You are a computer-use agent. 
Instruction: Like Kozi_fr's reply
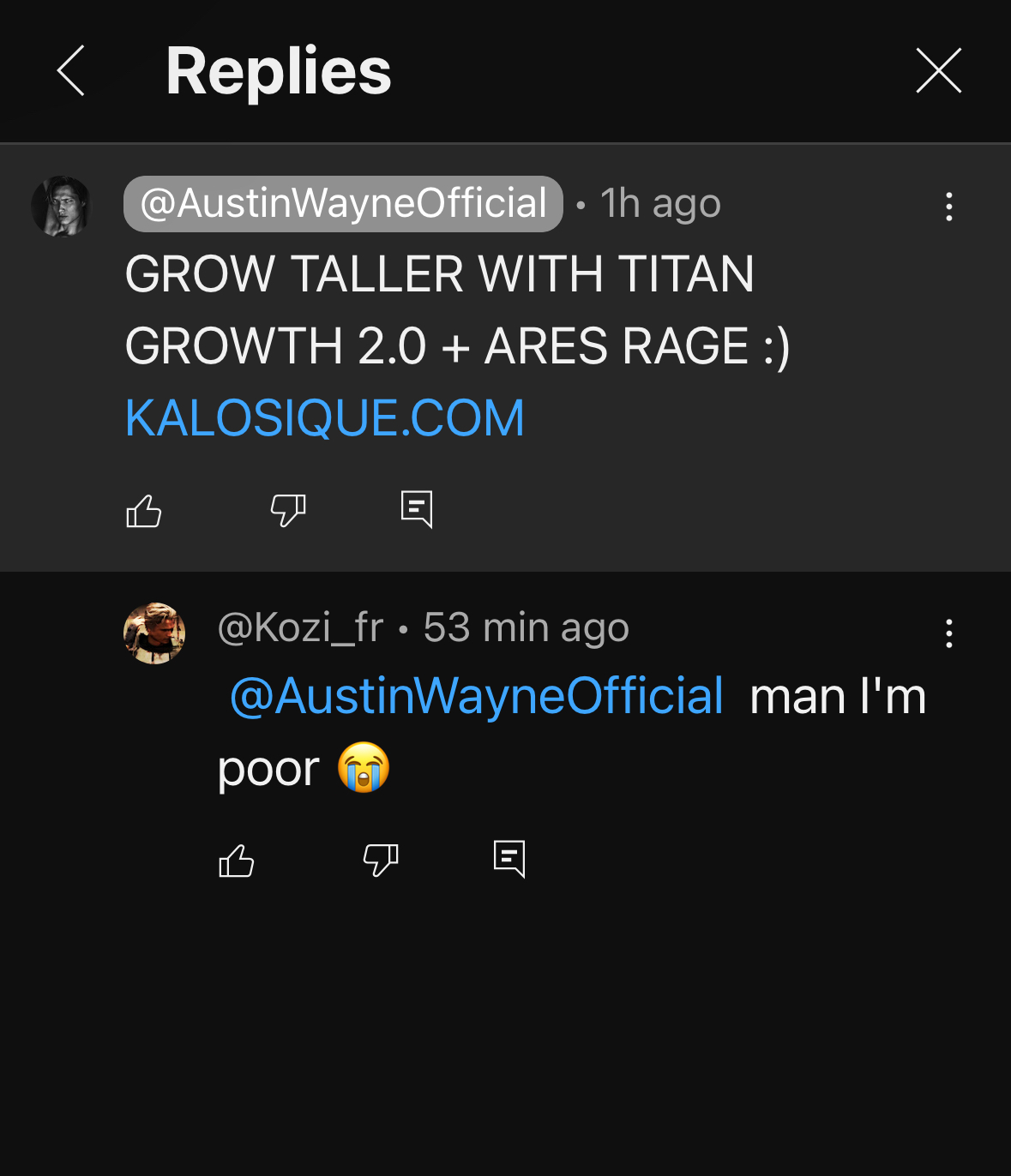pos(237,860)
